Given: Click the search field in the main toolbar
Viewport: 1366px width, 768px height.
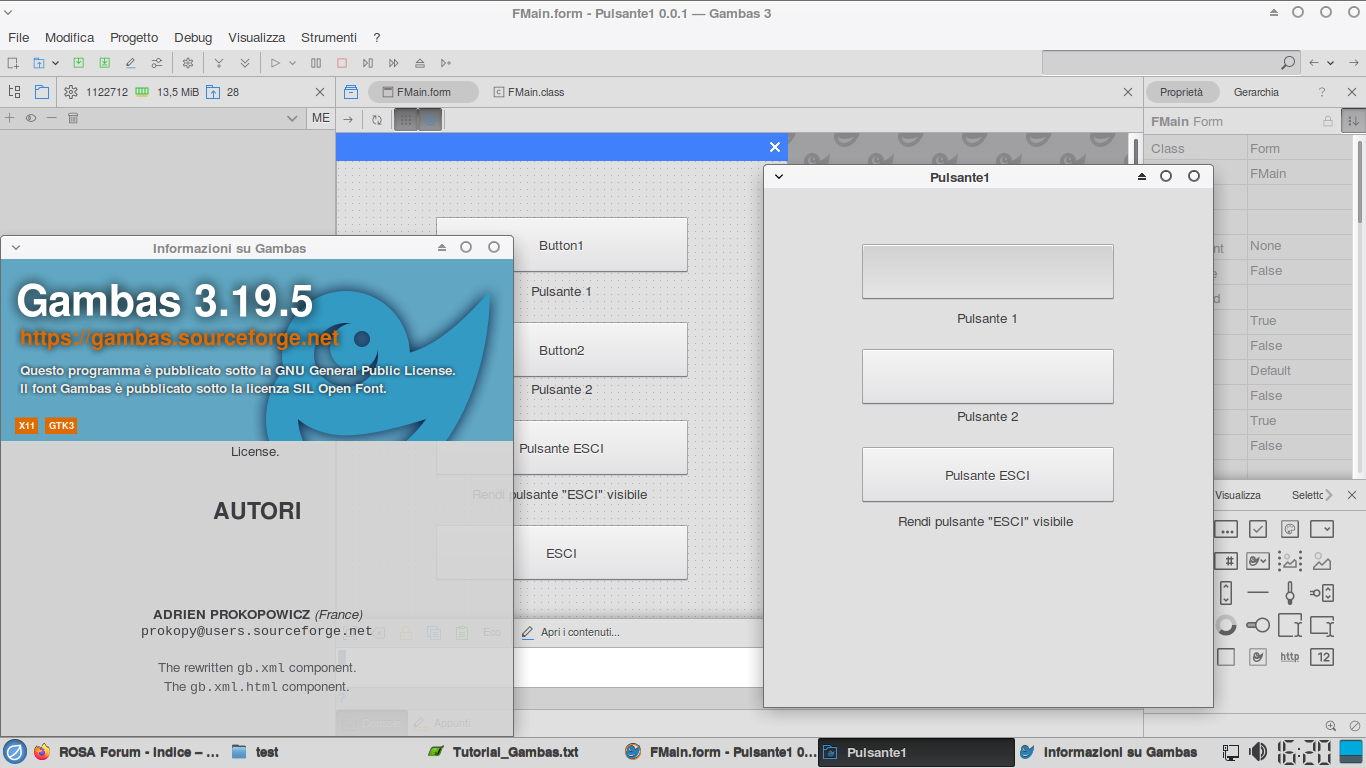Looking at the screenshot, I should 1170,63.
